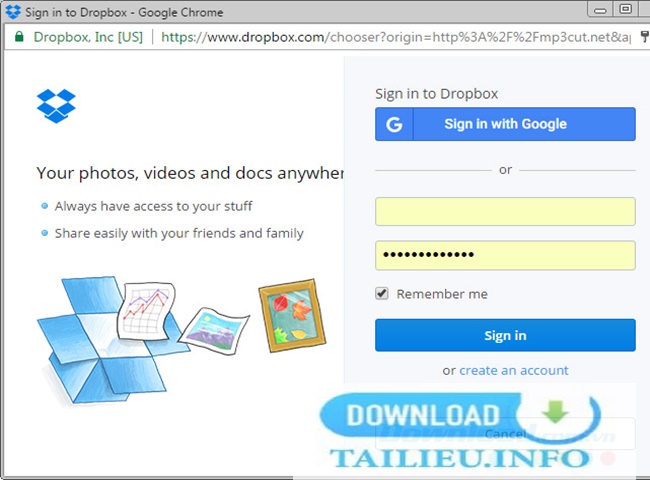Image resolution: width=650 pixels, height=480 pixels.
Task: Toggle the Remember me checkbox
Action: tap(382, 293)
